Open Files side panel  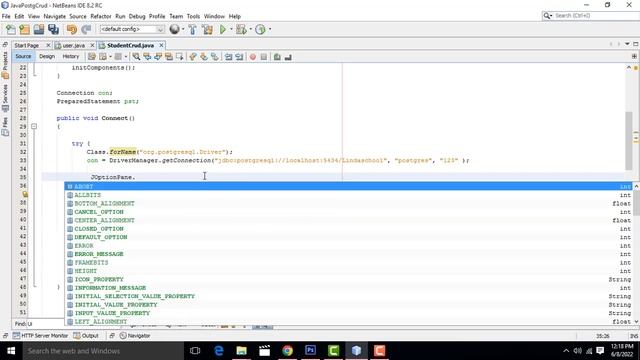point(5,127)
